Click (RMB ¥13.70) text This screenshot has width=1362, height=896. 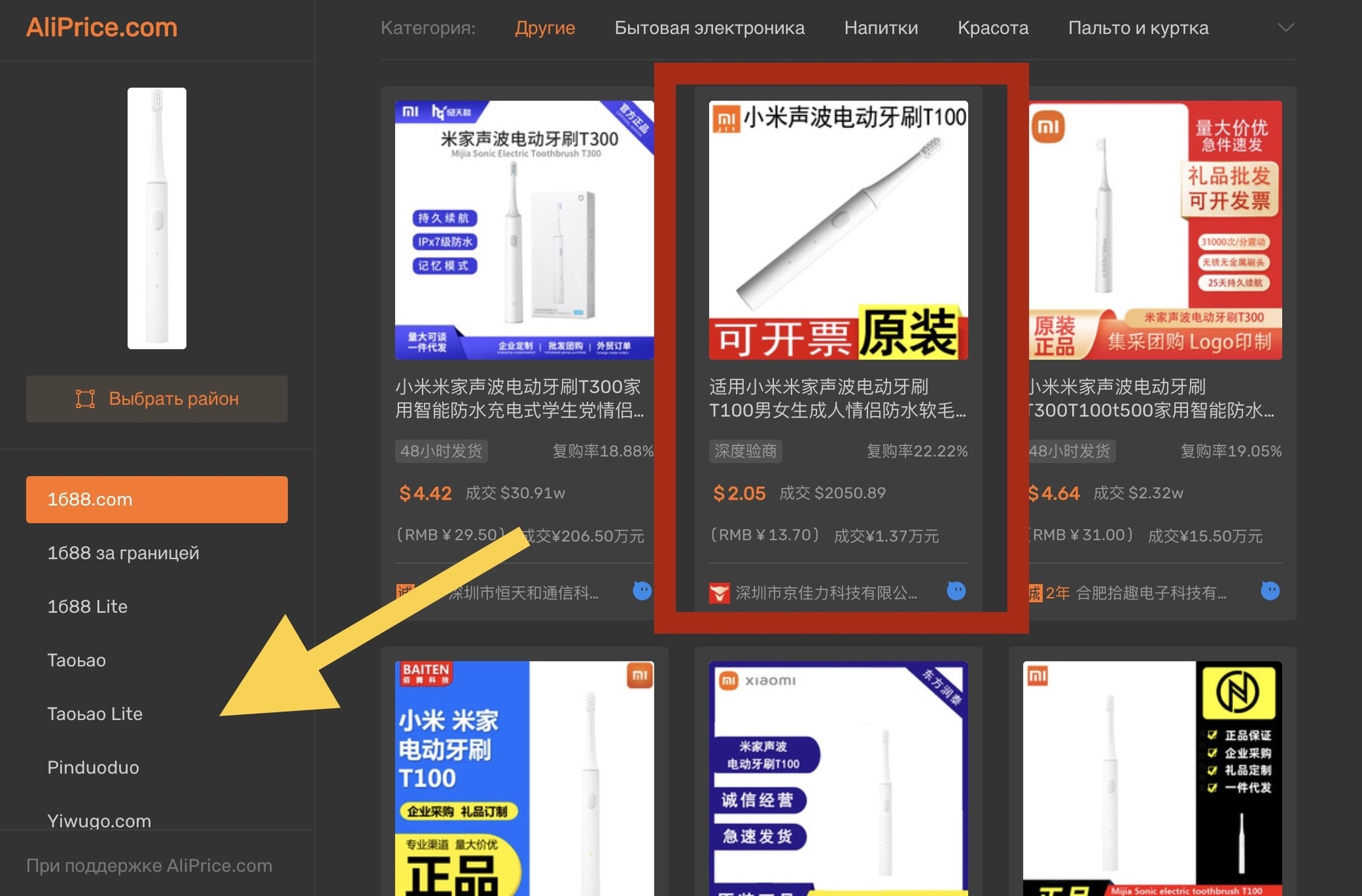(x=765, y=535)
